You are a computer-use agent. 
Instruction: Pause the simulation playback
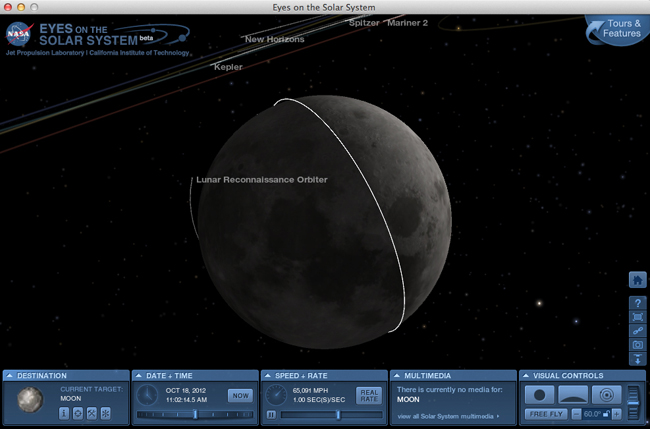pyautogui.click(x=271, y=413)
